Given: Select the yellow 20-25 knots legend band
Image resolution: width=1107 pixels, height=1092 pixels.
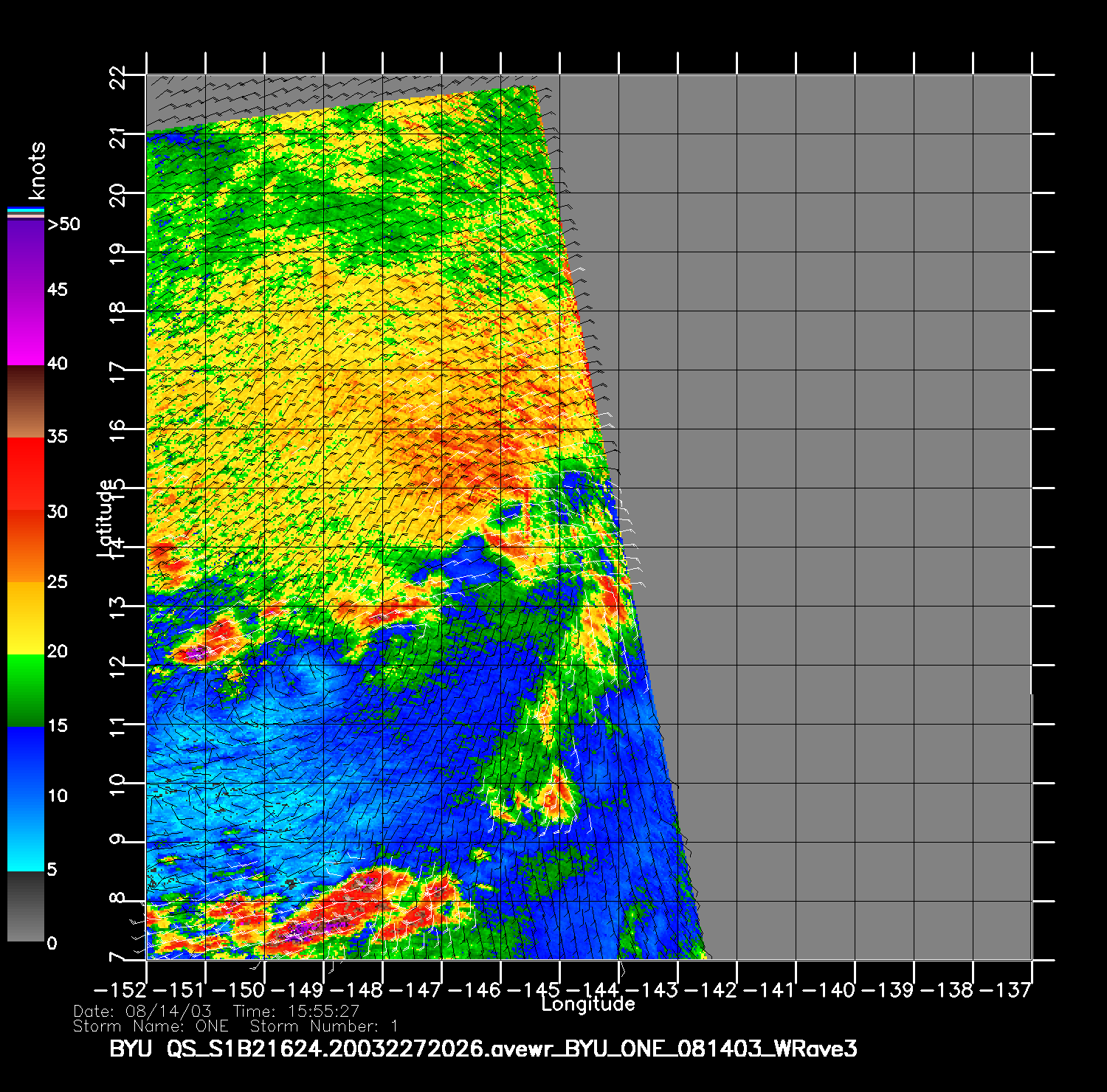Looking at the screenshot, I should tap(26, 618).
